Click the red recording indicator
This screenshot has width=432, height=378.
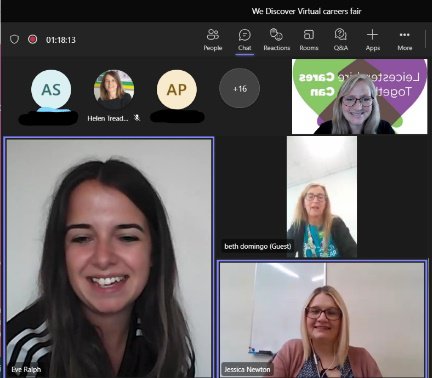point(32,40)
